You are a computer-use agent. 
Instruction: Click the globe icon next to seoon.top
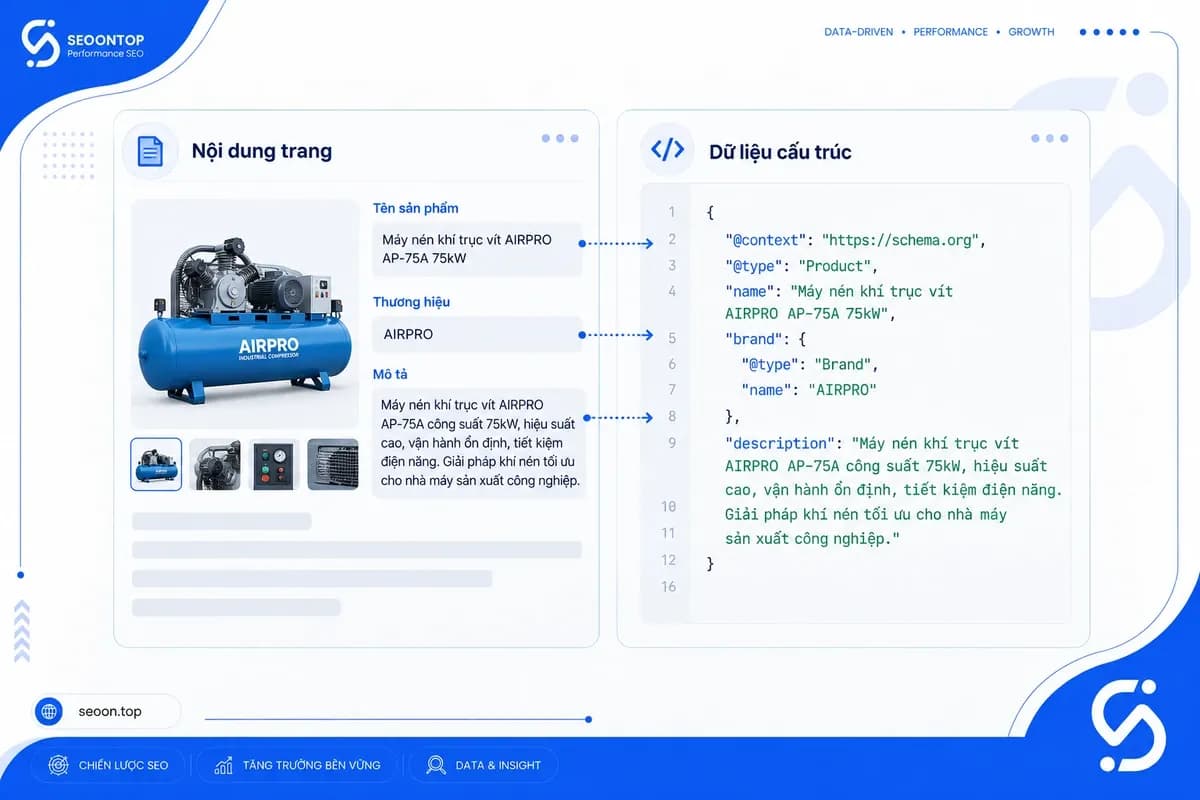click(x=49, y=711)
